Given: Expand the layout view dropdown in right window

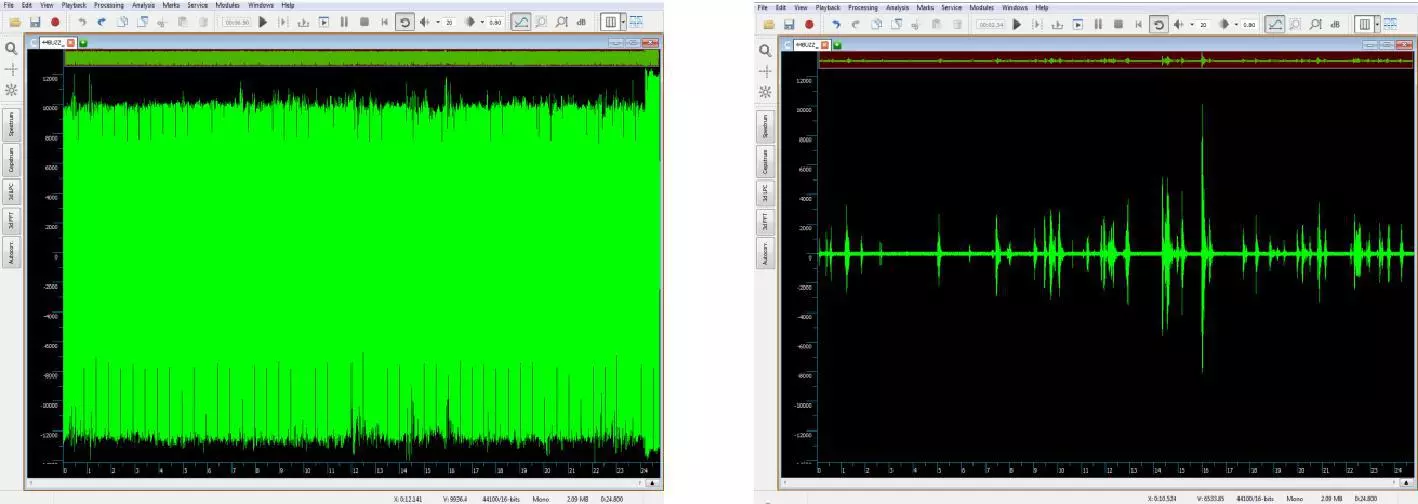Looking at the screenshot, I should coord(1376,24).
